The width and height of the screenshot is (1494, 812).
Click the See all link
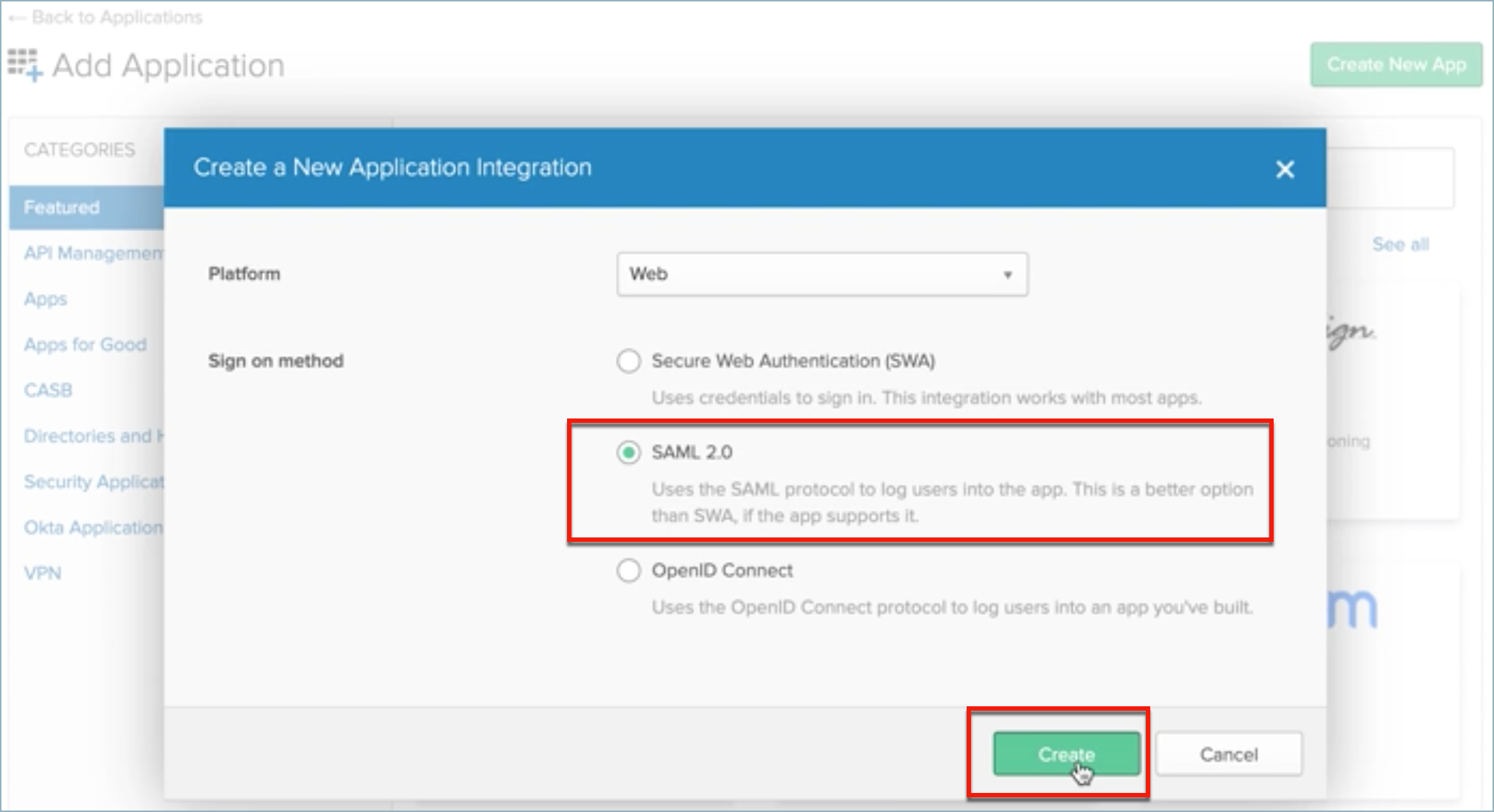[1401, 244]
